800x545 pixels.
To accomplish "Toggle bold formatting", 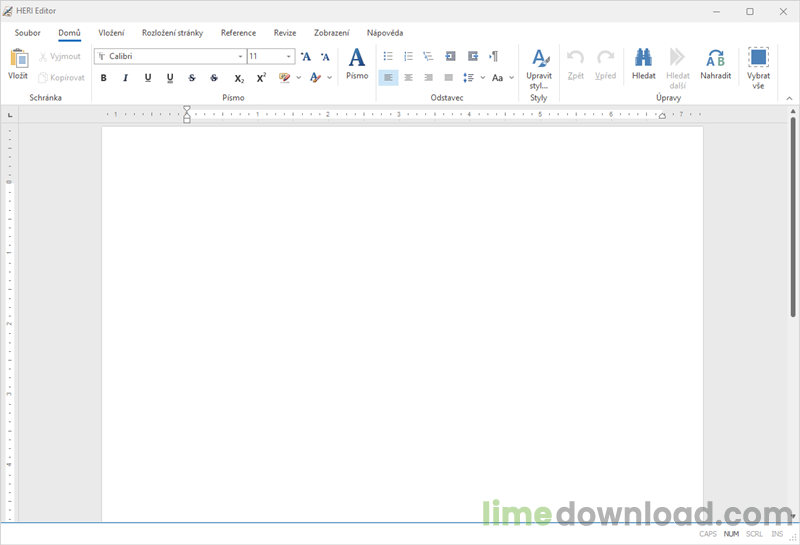I will [x=104, y=78].
